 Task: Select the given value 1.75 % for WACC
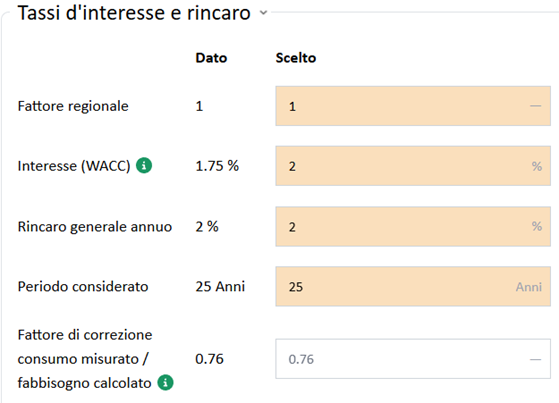[217, 166]
